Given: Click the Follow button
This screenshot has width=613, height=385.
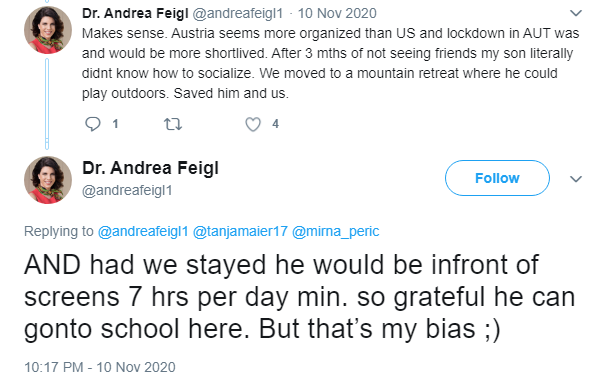Looking at the screenshot, I should click(497, 178).
